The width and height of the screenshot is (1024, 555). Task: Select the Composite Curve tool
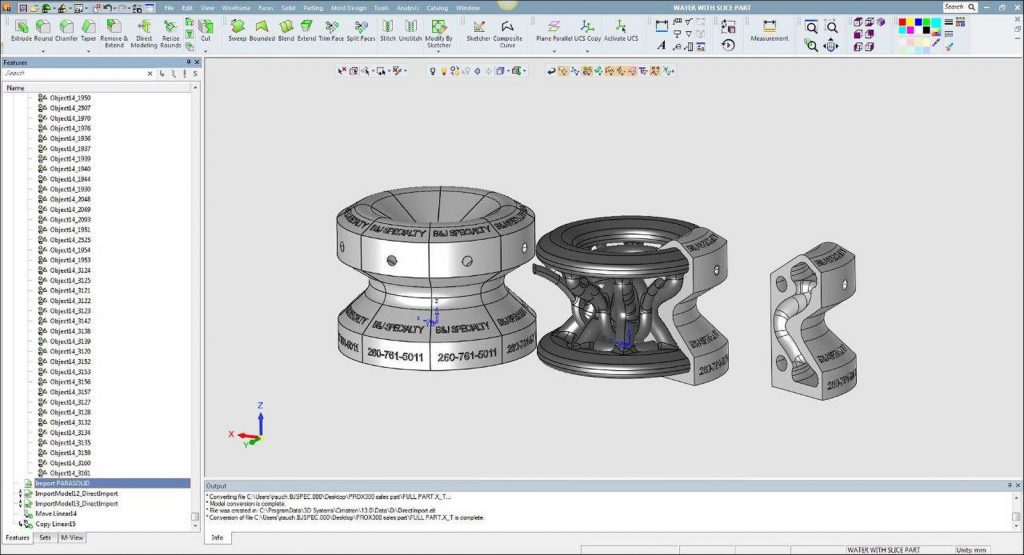tap(507, 33)
